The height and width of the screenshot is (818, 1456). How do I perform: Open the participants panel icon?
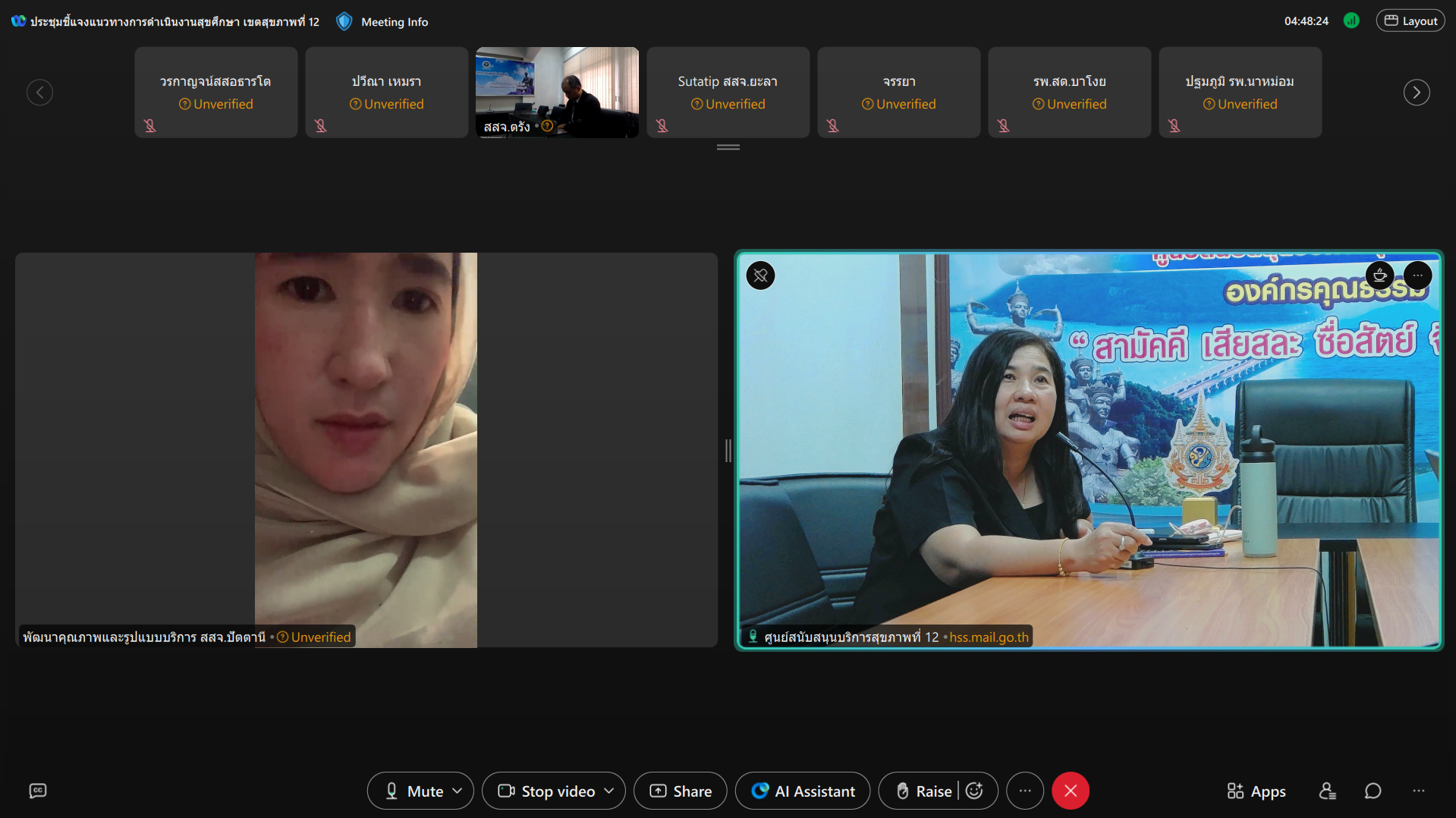[x=1327, y=791]
